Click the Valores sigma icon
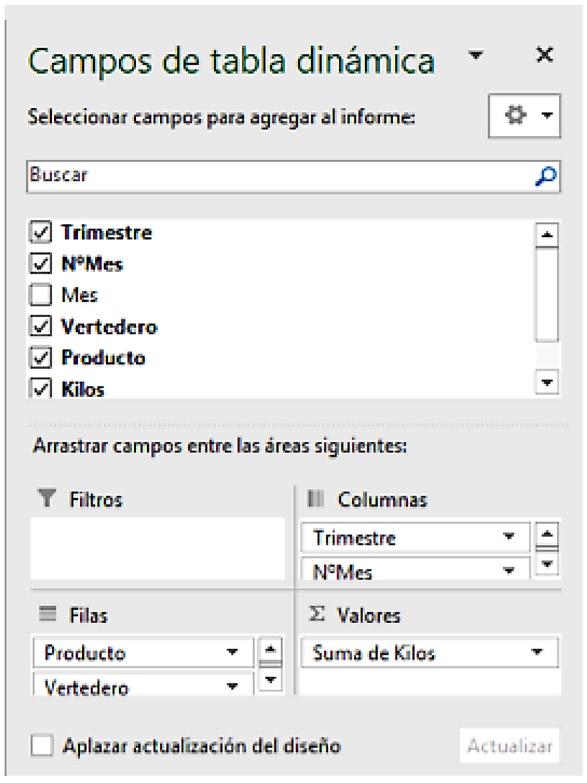Screen dimensions: 587x783 click(316, 614)
